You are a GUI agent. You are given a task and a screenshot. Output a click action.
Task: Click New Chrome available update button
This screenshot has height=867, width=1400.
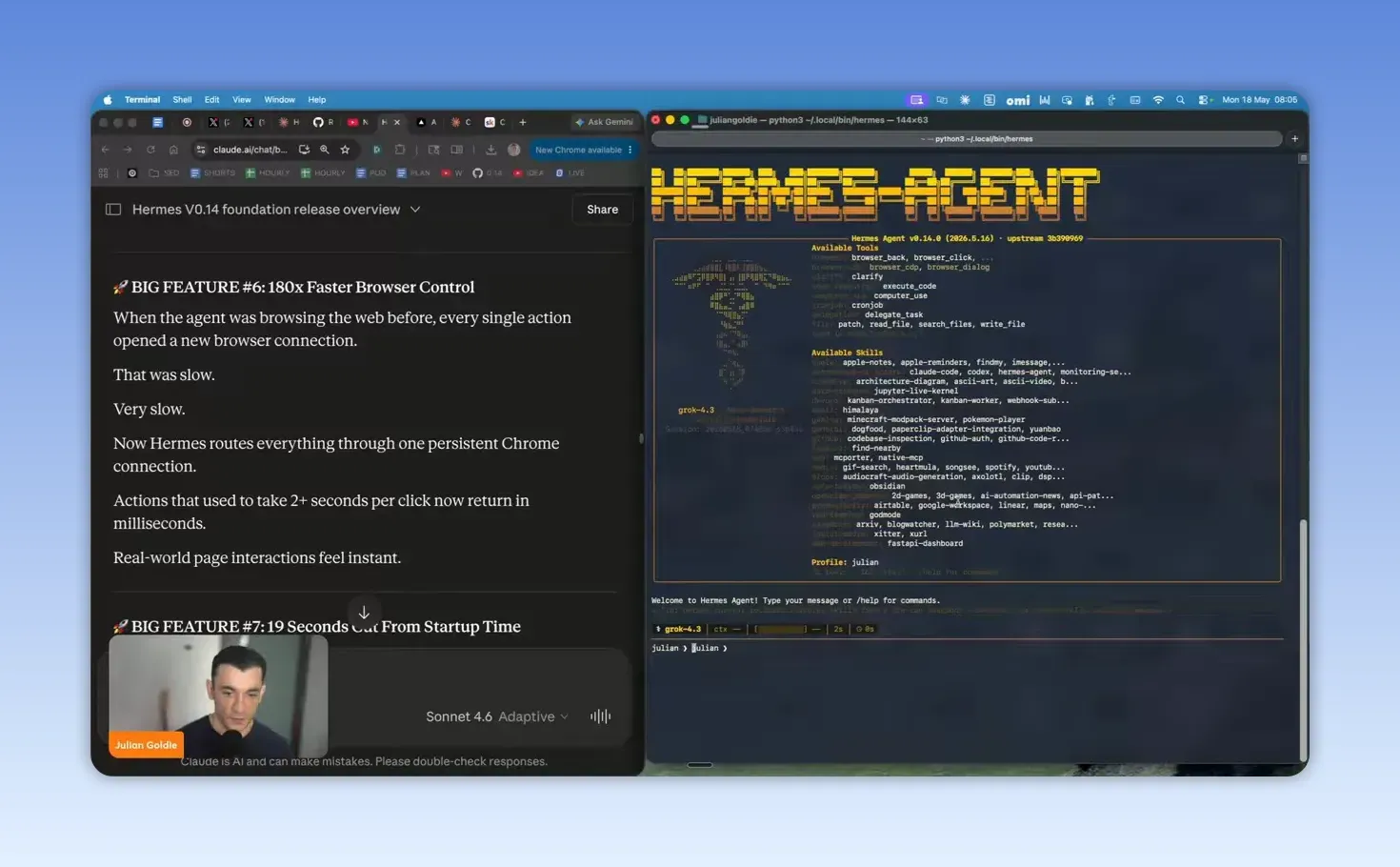click(x=583, y=150)
